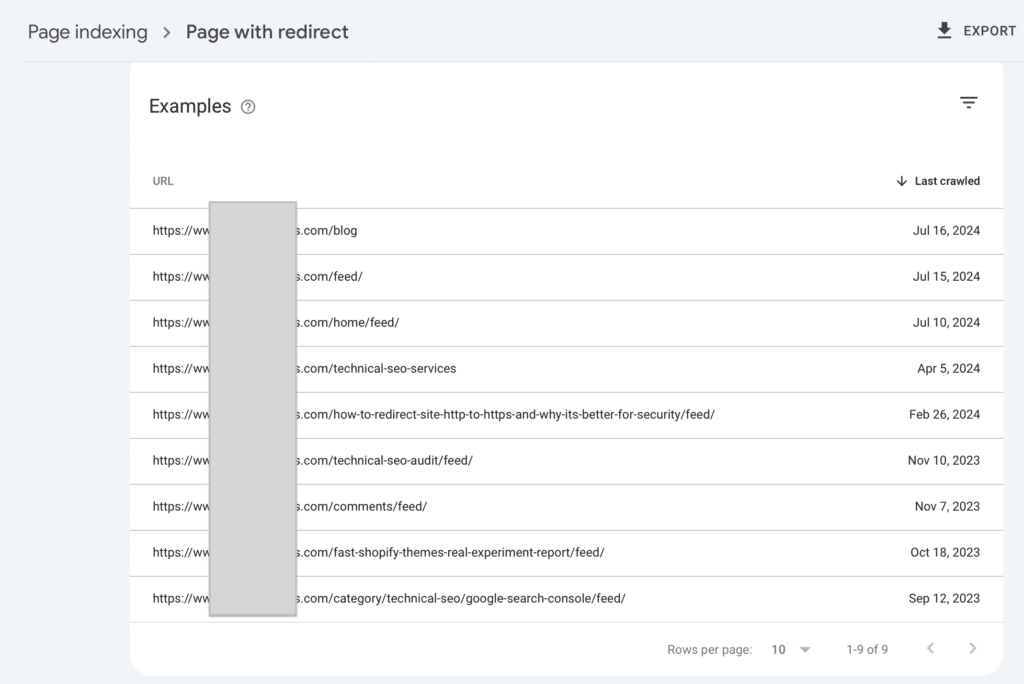Click the Jul 16, 2024 crawl date
Image resolution: width=1024 pixels, height=684 pixels.
946,231
